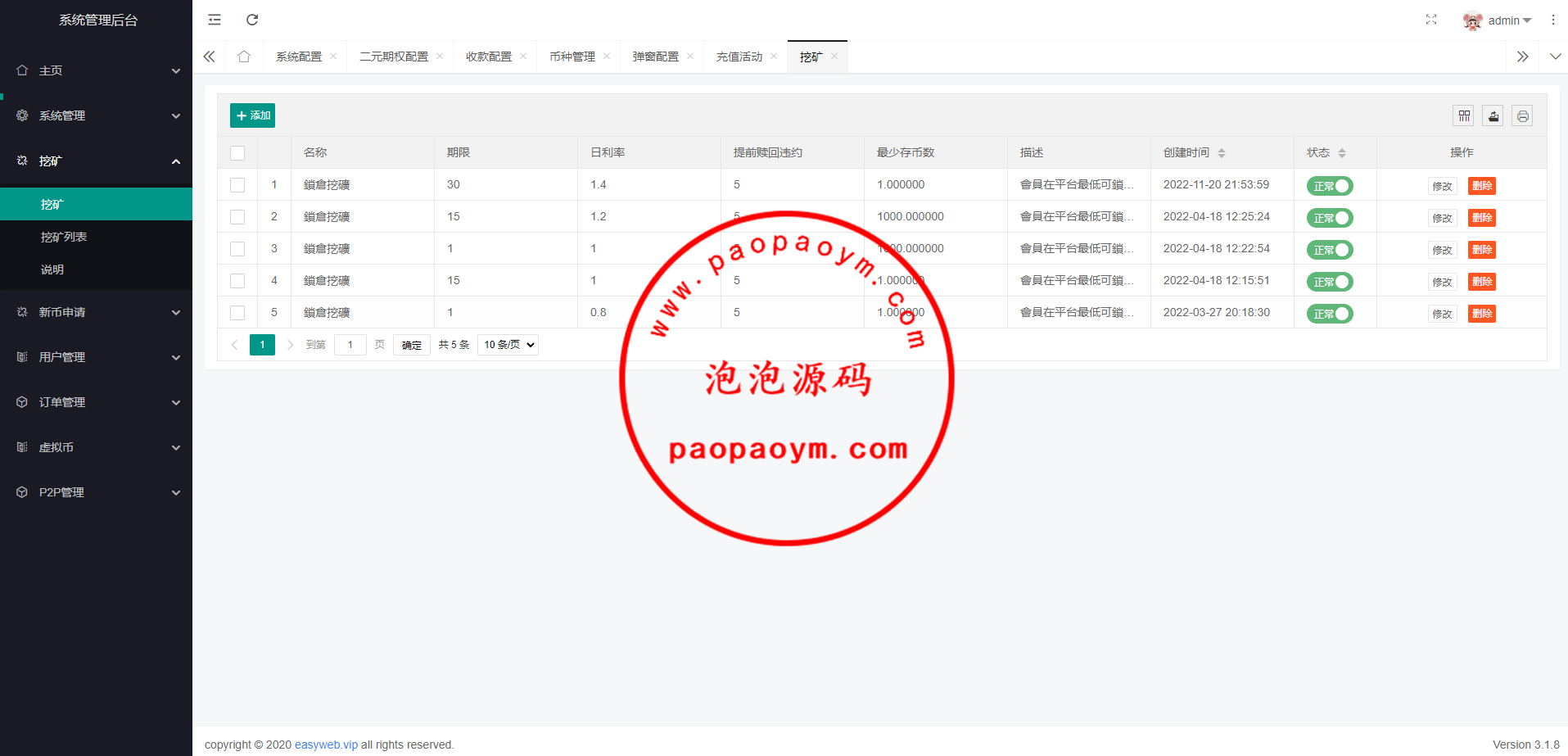This screenshot has width=1568, height=756.
Task: Click the export table icon
Action: tap(1493, 116)
